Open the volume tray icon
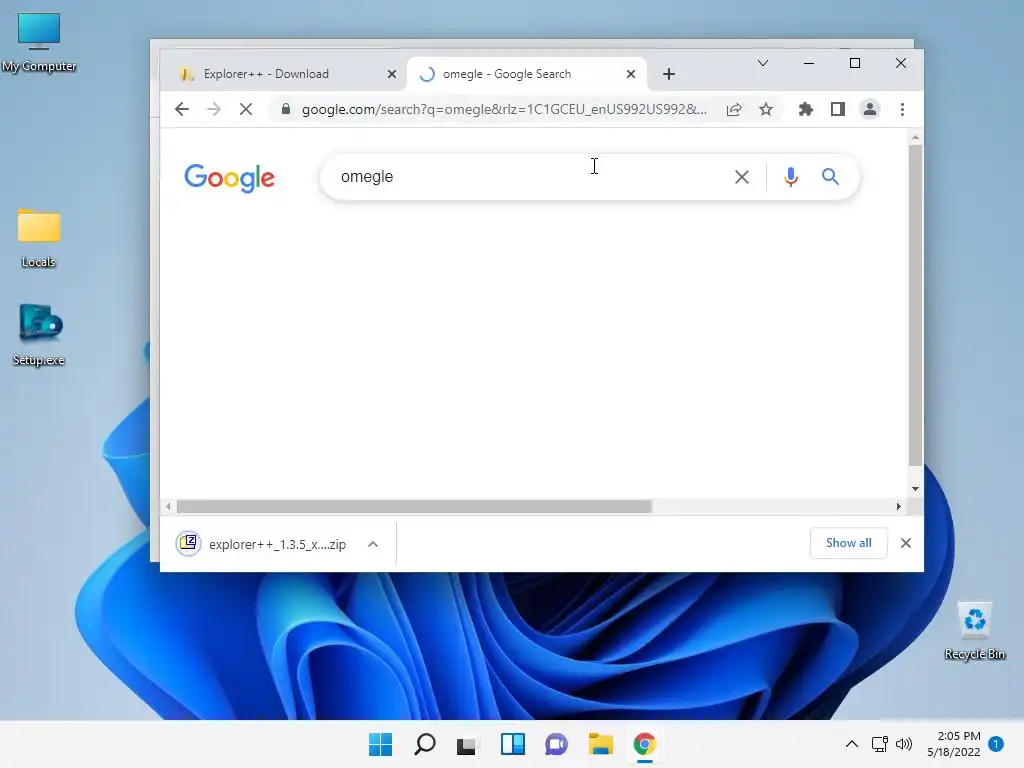This screenshot has height=768, width=1024. click(904, 744)
